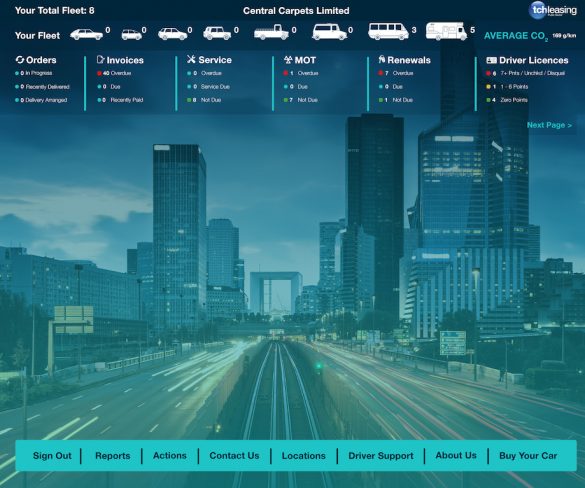The width and height of the screenshot is (585, 488).
Task: Open the Orders section heading
Action: coord(41,60)
